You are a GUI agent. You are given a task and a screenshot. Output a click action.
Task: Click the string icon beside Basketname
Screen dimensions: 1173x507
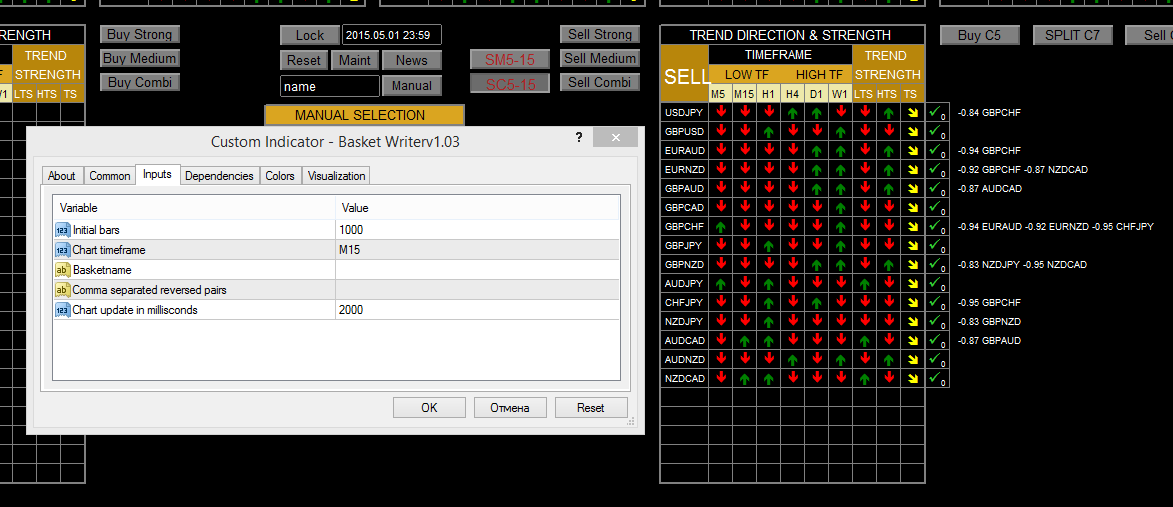click(63, 270)
